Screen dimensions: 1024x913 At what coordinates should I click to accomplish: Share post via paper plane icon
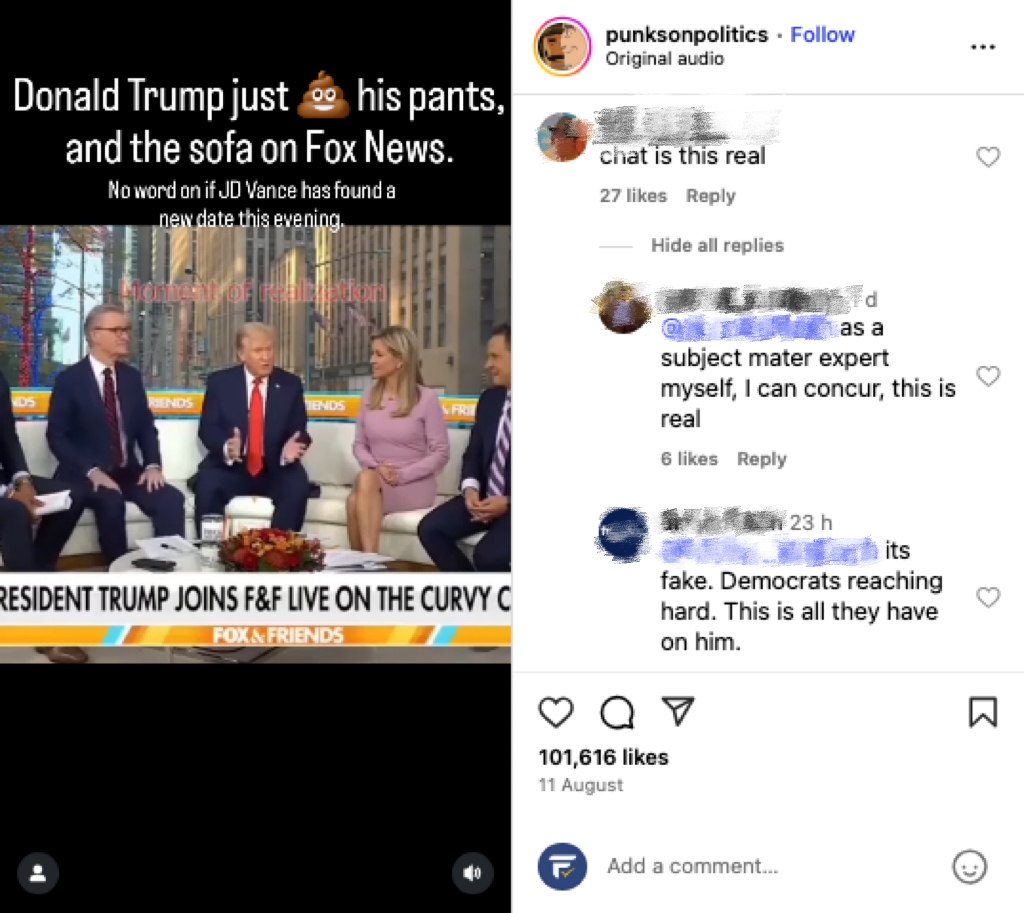[678, 711]
